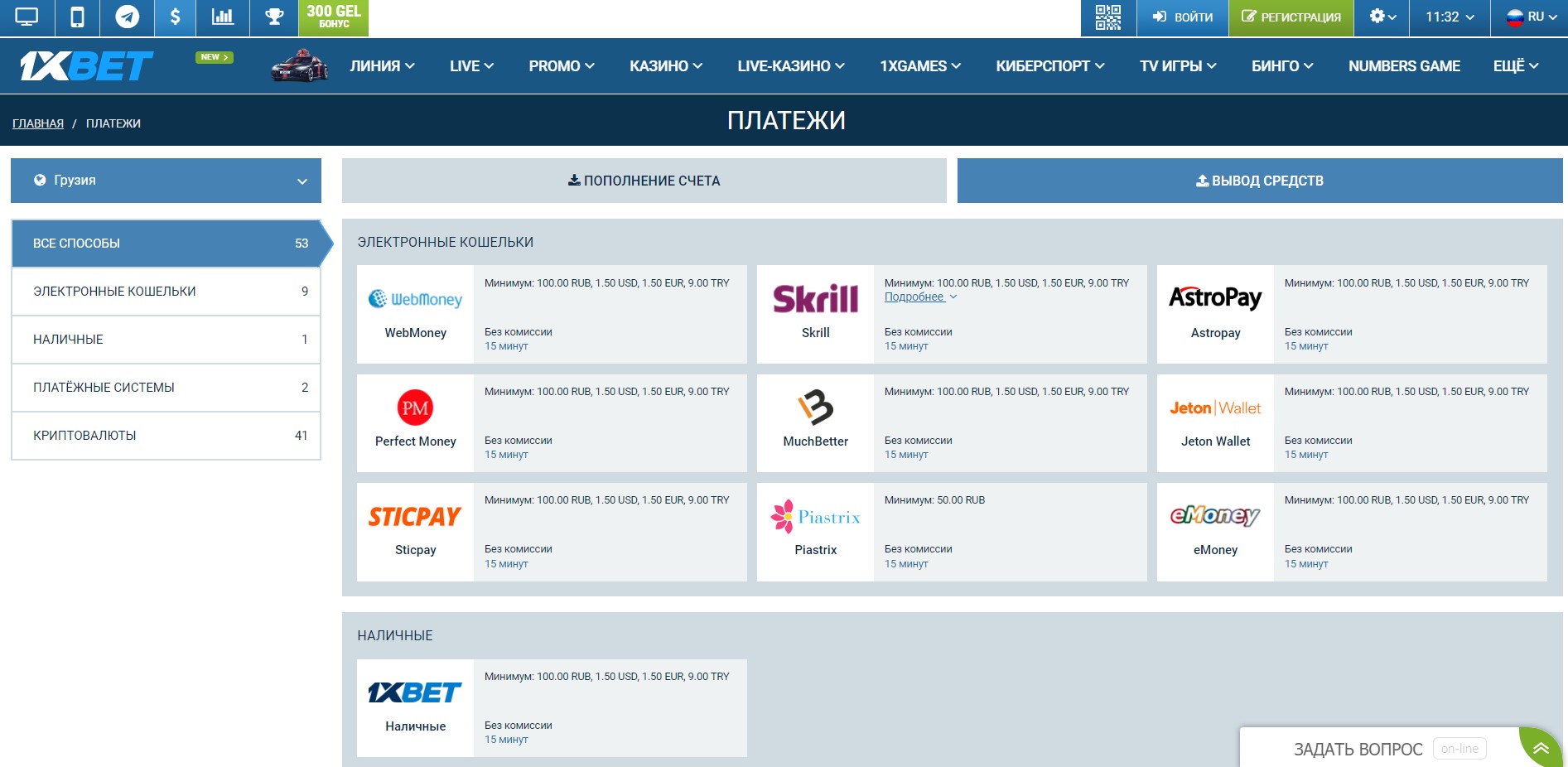The image size is (1568, 767).
Task: Choose the MuchBetter payment logo
Action: pos(816,407)
